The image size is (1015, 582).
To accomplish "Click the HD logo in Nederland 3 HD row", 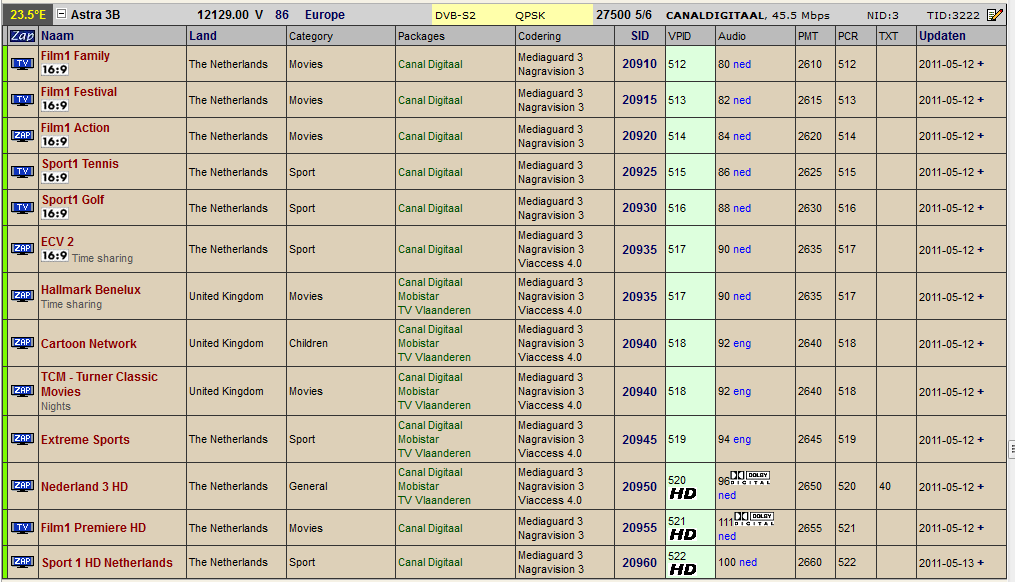I will pyautogui.click(x=683, y=493).
